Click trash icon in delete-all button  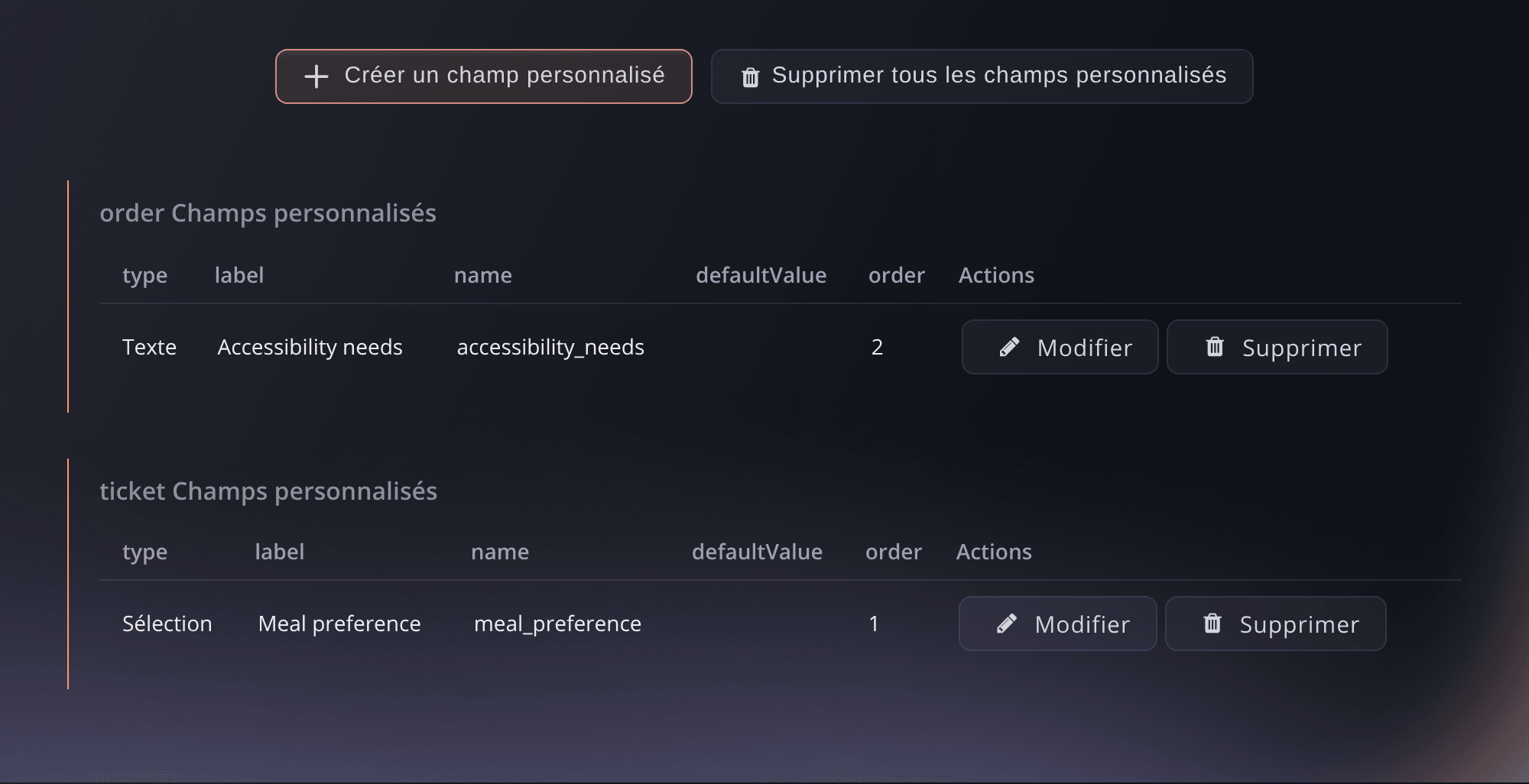751,77
